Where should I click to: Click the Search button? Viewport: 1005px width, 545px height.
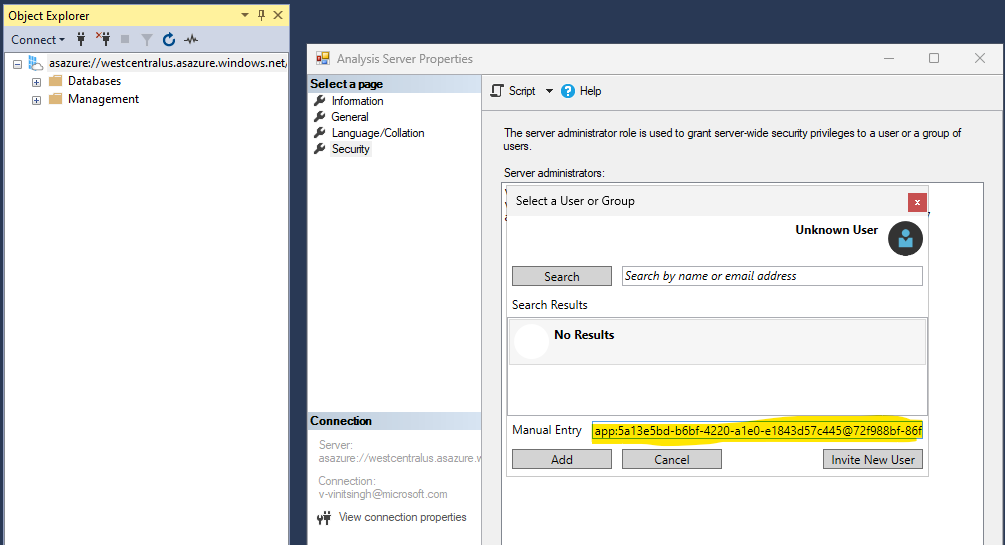pyautogui.click(x=561, y=276)
